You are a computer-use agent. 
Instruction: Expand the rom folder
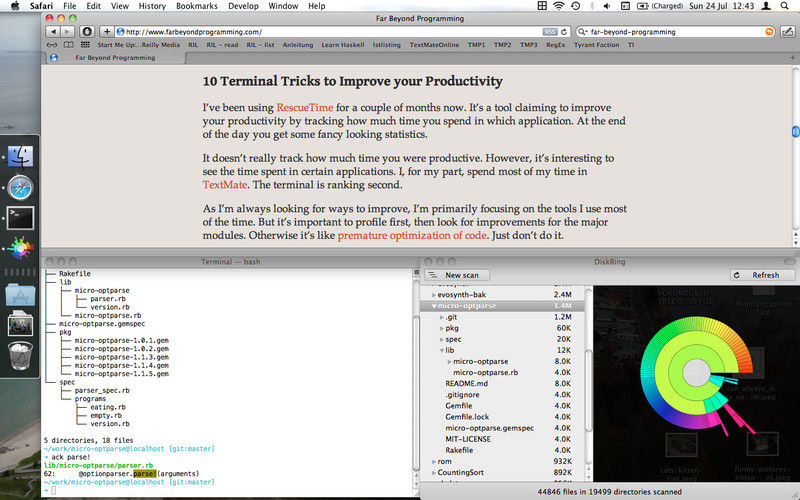pos(434,462)
